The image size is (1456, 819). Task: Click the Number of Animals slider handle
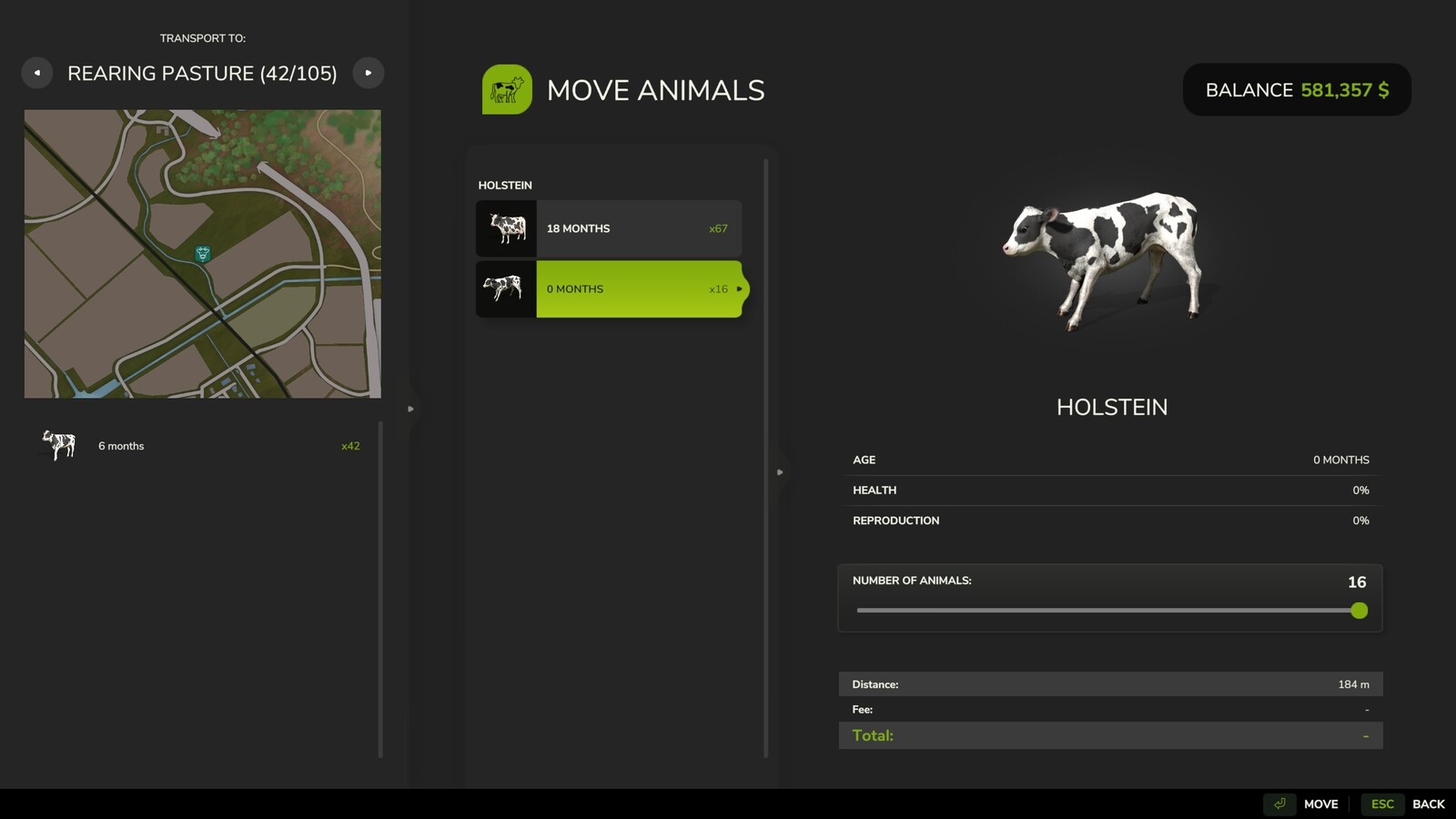[1360, 611]
